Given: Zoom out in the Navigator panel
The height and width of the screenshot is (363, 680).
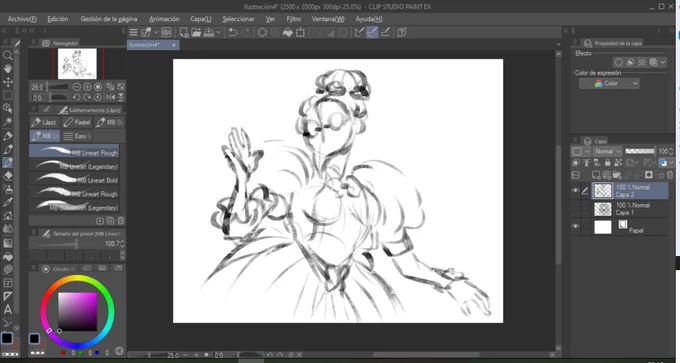Looking at the screenshot, I should pyautogui.click(x=76, y=87).
